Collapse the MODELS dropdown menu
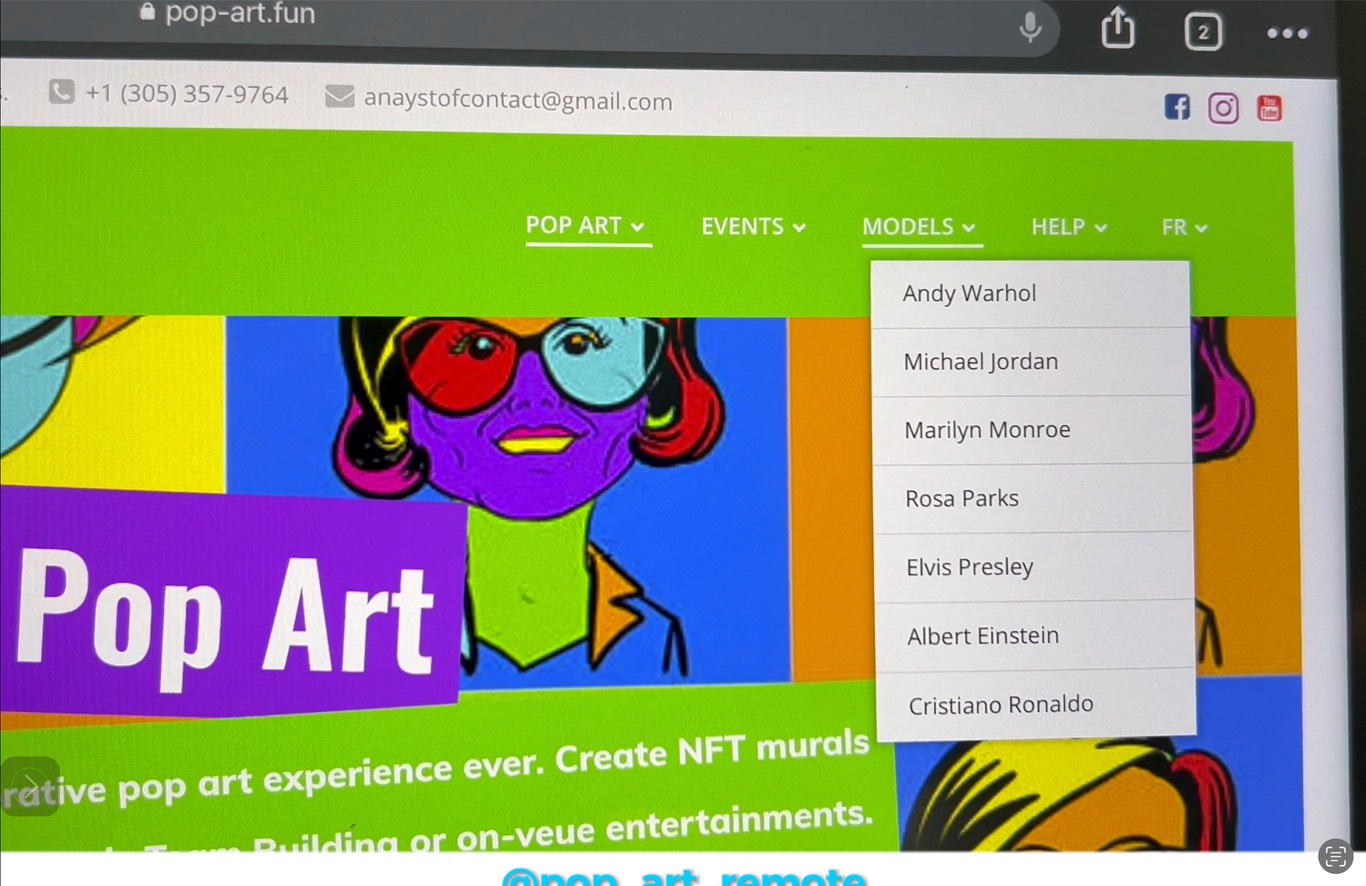Screen dimensions: 1366x886 coord(919,227)
